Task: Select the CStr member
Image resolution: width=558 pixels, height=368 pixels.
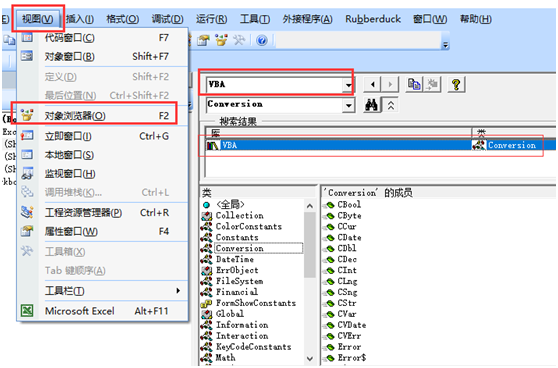Action: coord(347,303)
